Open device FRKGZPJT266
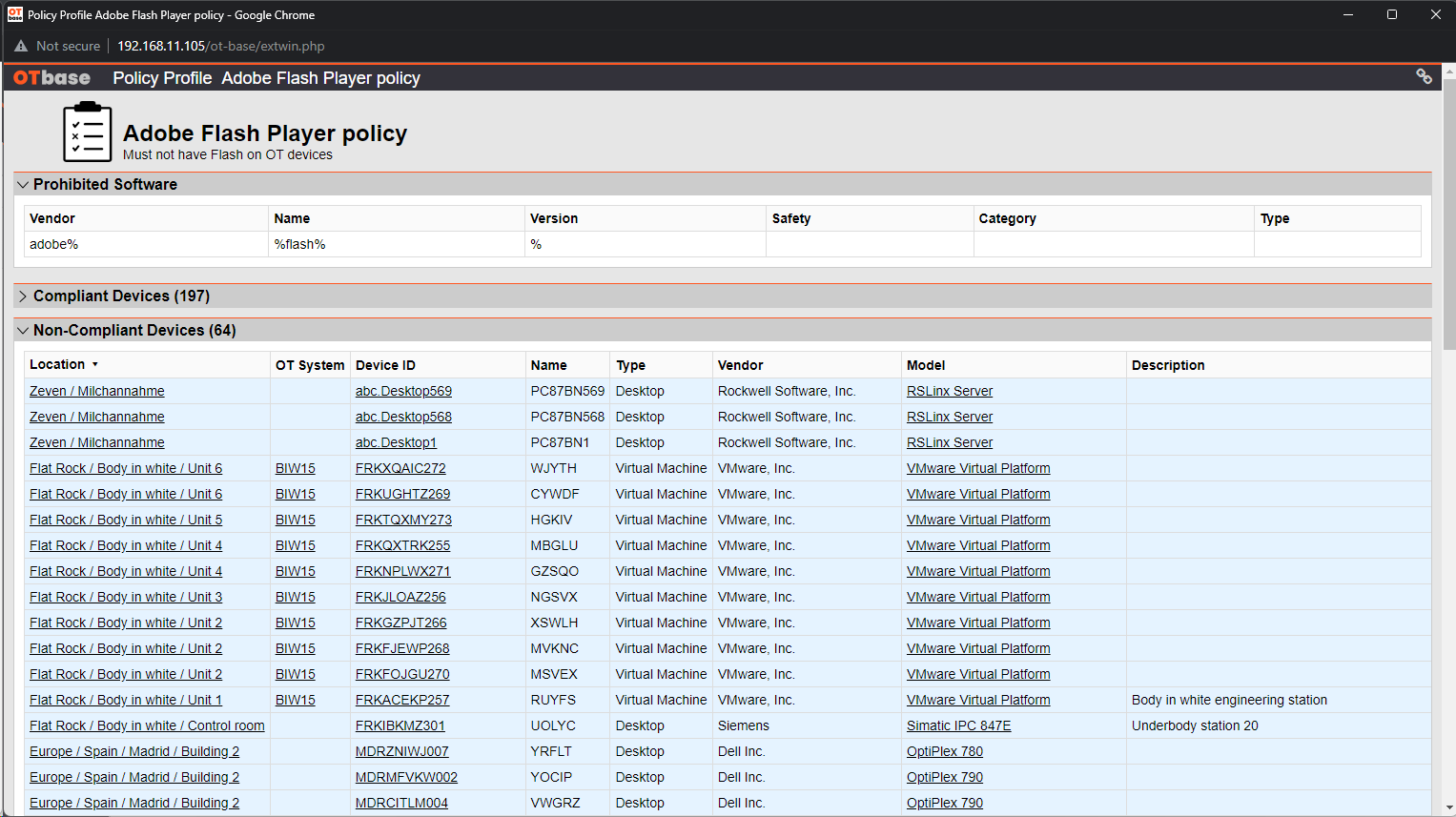Image resolution: width=1456 pixels, height=817 pixels. point(400,623)
